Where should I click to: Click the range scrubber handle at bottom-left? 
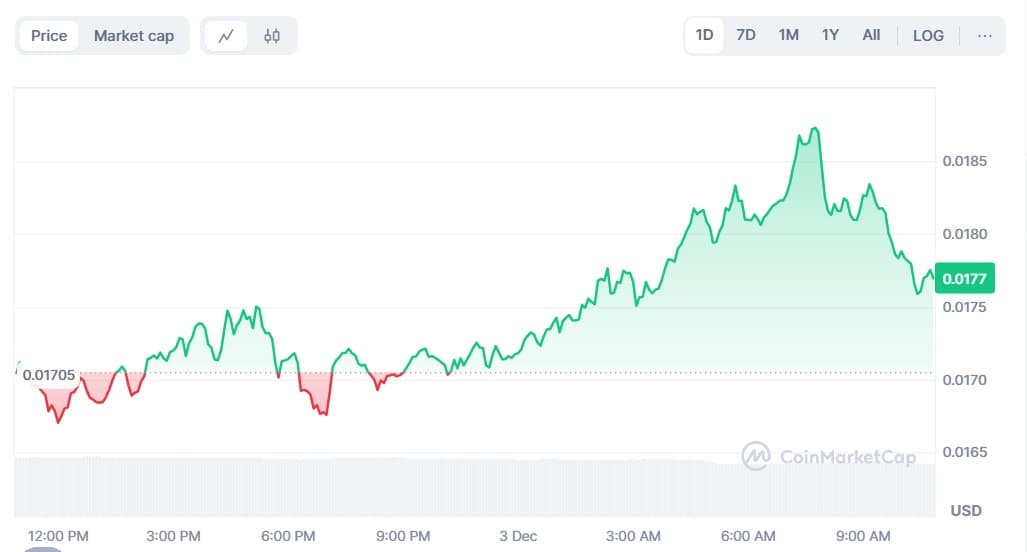[x=44, y=549]
